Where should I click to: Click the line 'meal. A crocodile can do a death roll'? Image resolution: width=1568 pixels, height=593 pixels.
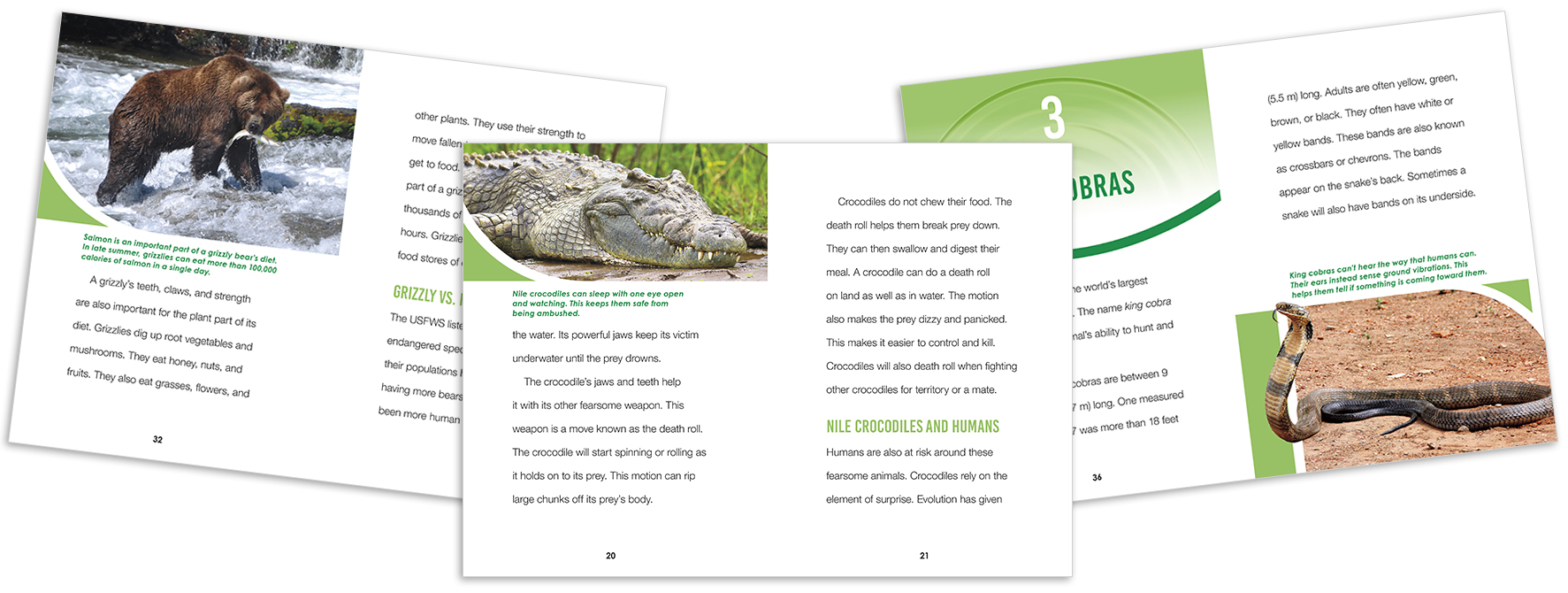907,273
